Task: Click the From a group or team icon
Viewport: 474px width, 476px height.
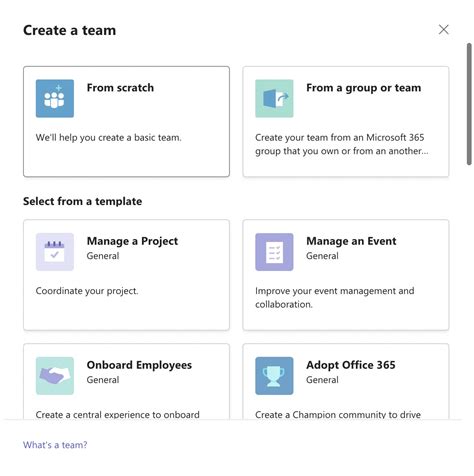Action: (274, 98)
